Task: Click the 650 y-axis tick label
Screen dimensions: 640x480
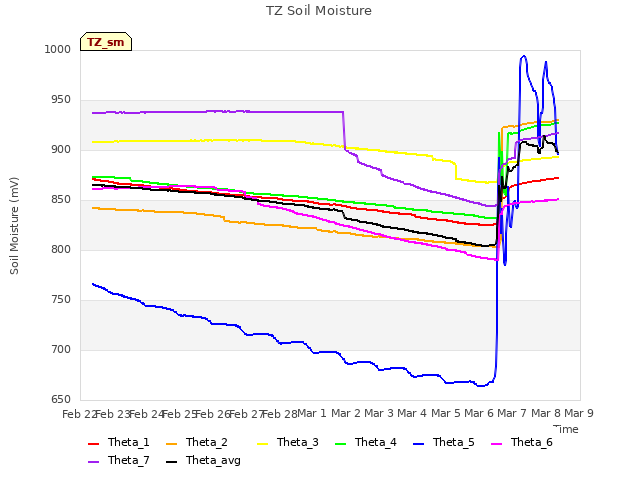Action: pos(61,400)
